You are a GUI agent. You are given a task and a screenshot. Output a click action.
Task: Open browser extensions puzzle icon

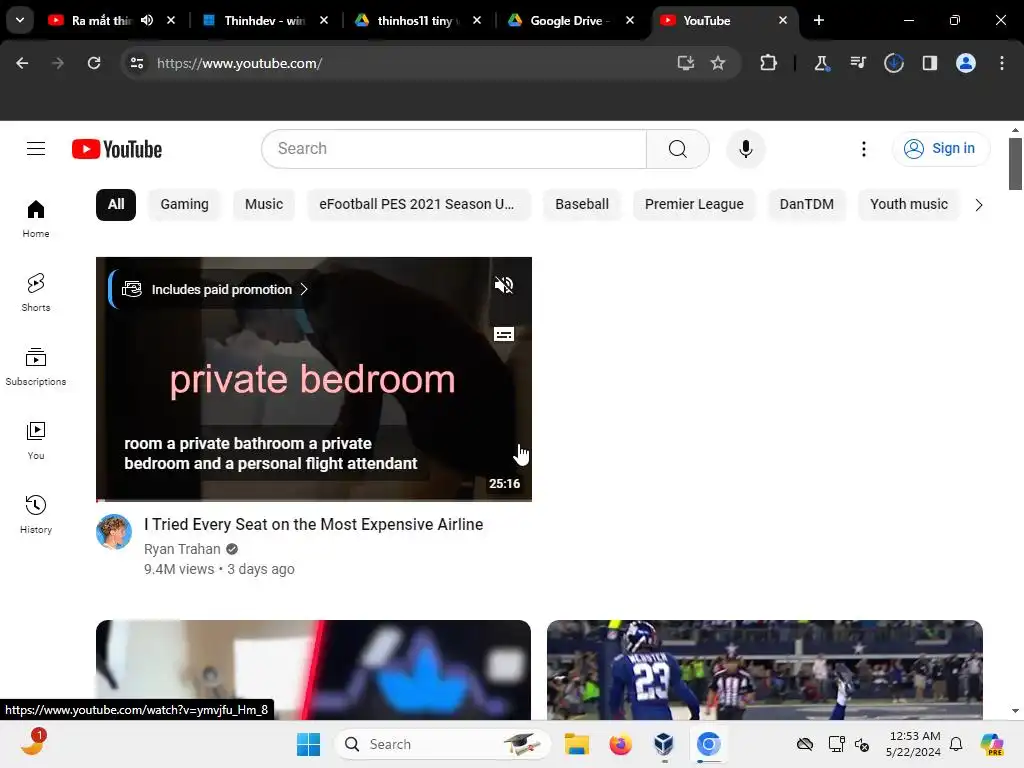tap(768, 63)
